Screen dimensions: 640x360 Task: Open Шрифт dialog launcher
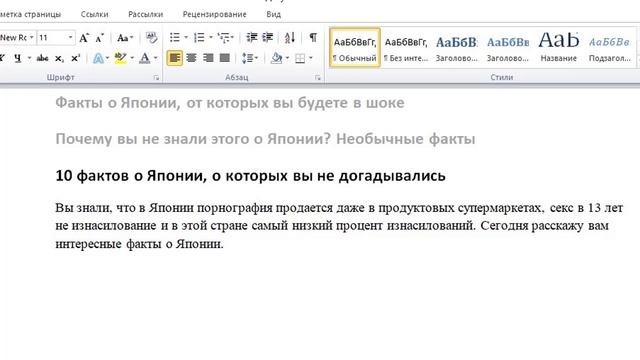click(x=156, y=78)
